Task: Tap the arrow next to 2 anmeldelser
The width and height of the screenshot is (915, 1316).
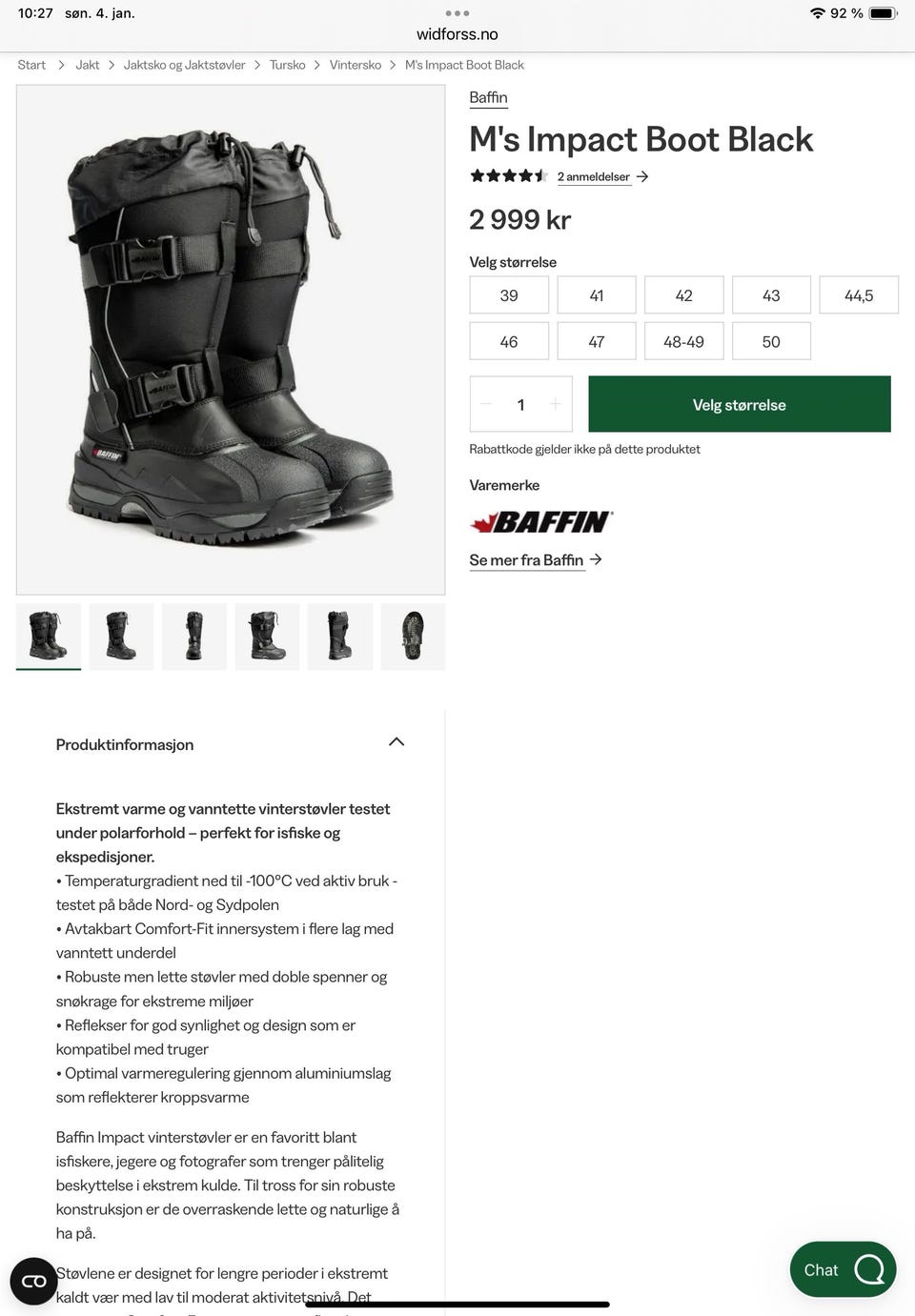Action: coord(642,176)
